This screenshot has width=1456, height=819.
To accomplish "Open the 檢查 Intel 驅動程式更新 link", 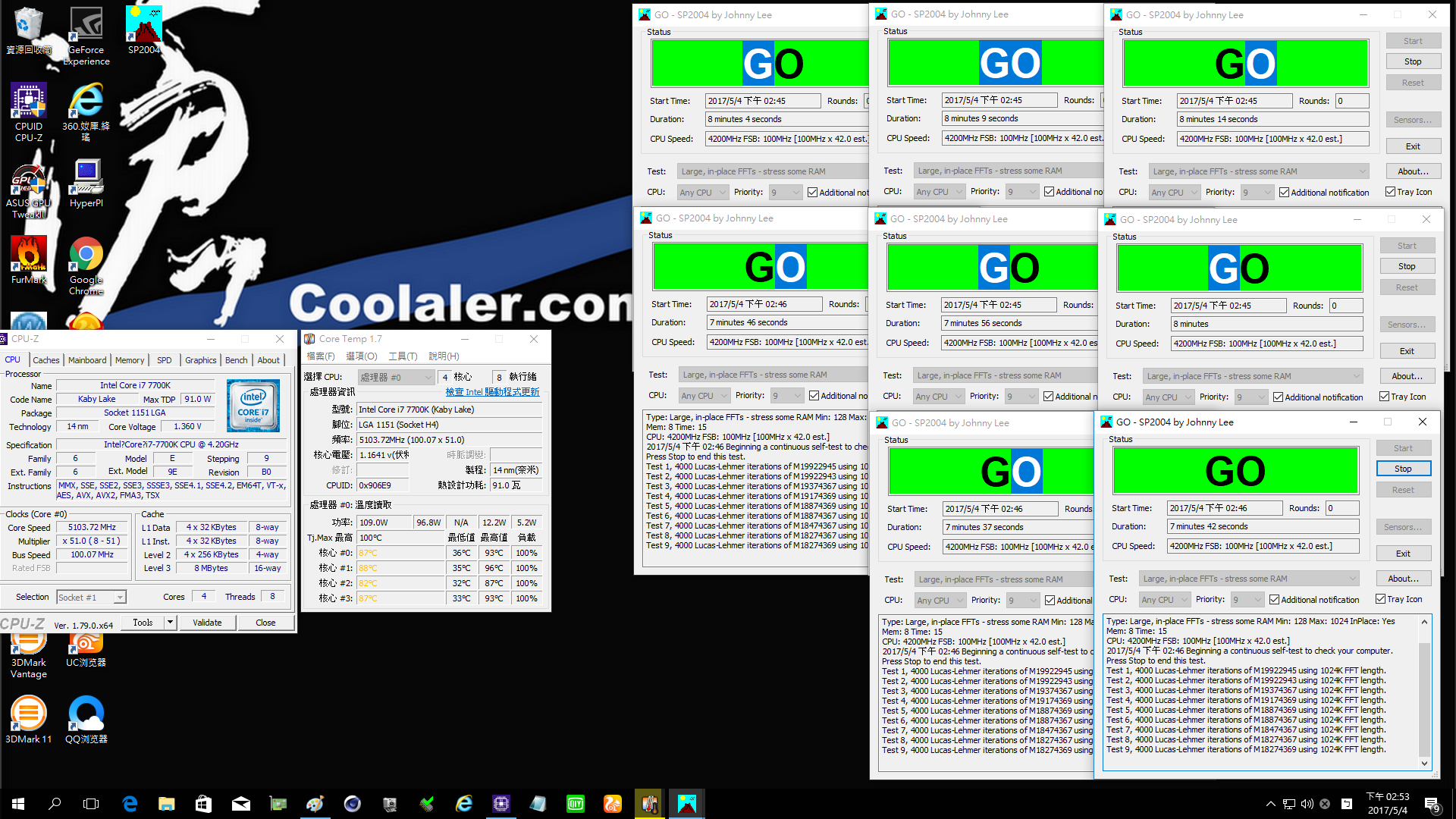I will point(492,392).
